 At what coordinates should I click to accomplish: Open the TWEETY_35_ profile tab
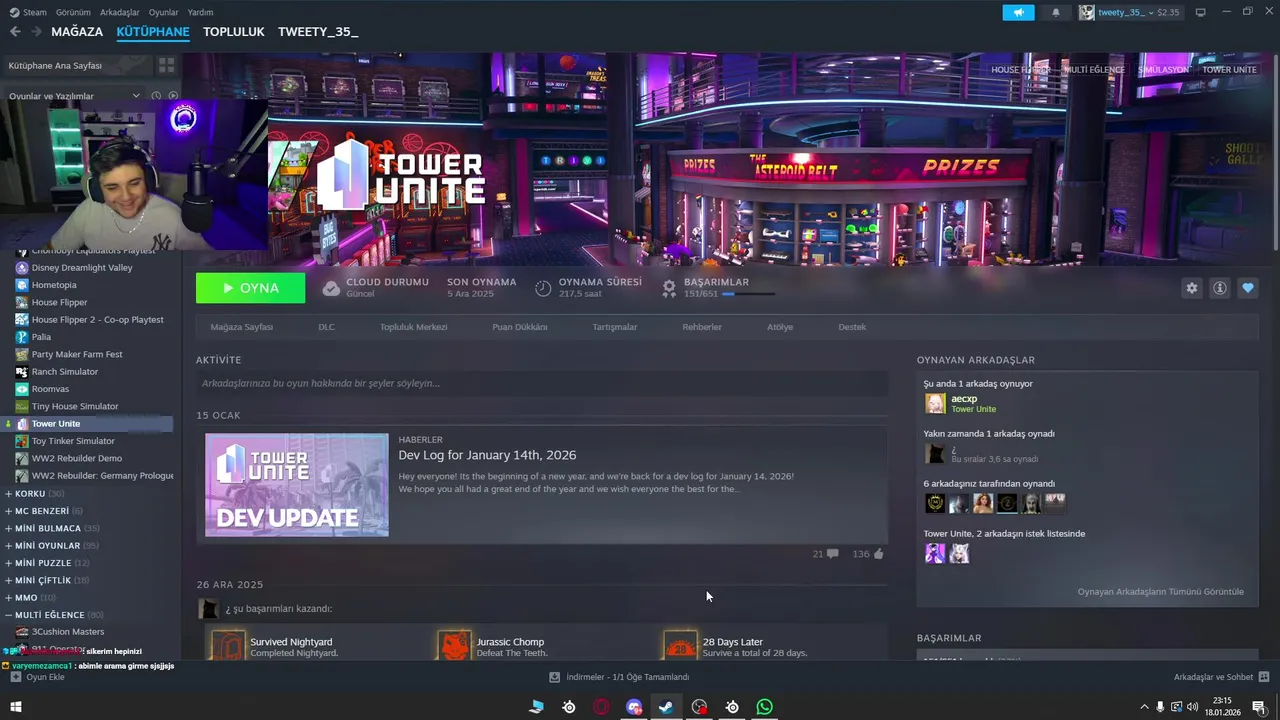pos(318,31)
